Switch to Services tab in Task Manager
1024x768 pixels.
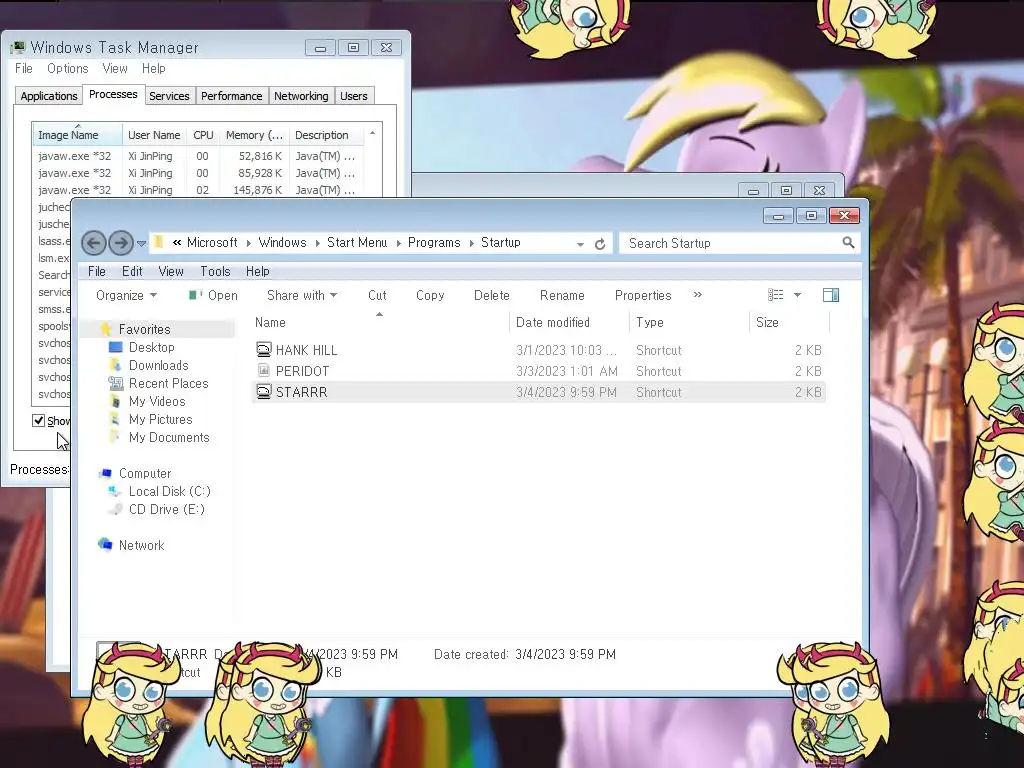point(169,96)
